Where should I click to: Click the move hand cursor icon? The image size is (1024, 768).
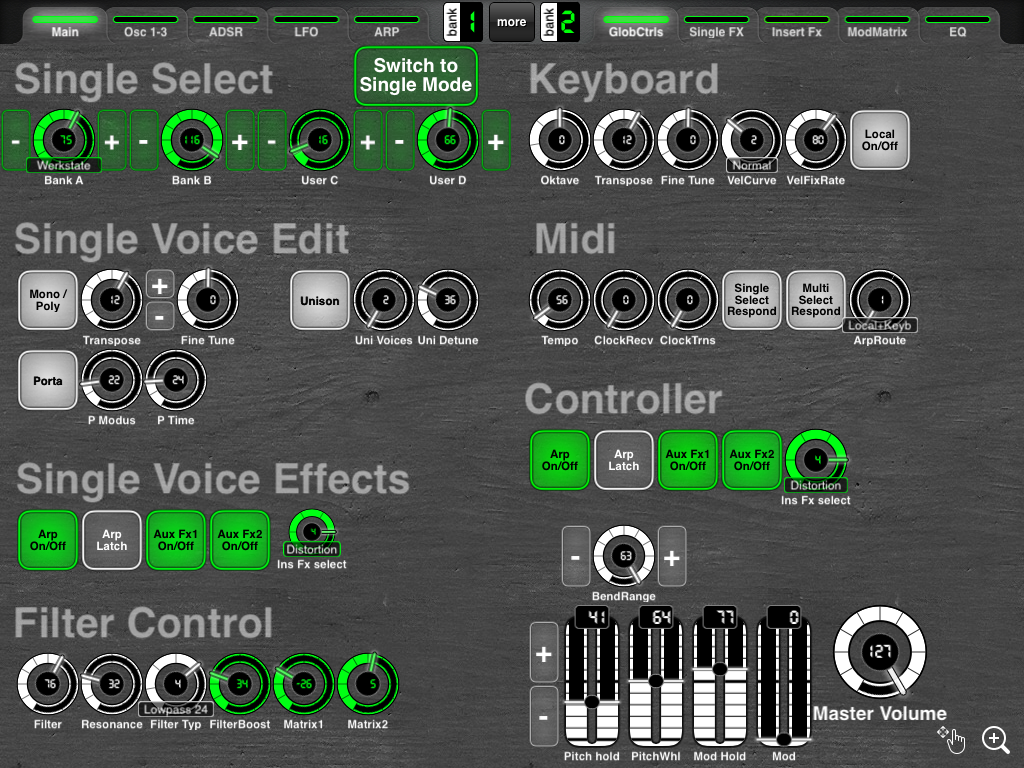point(952,739)
